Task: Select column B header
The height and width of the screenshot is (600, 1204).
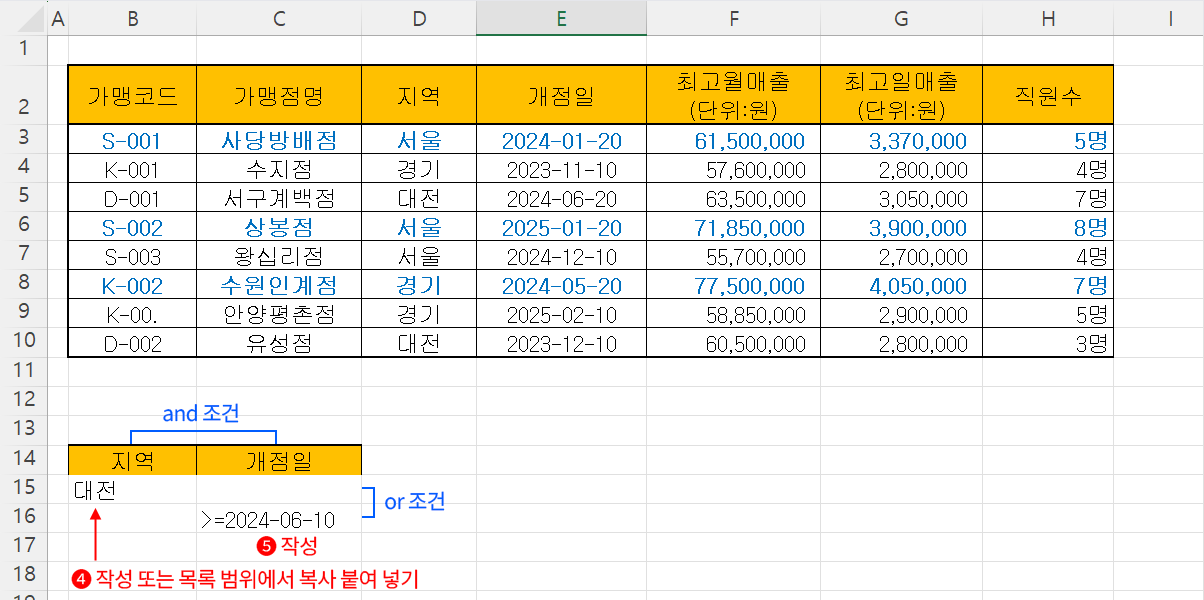Action: click(132, 17)
